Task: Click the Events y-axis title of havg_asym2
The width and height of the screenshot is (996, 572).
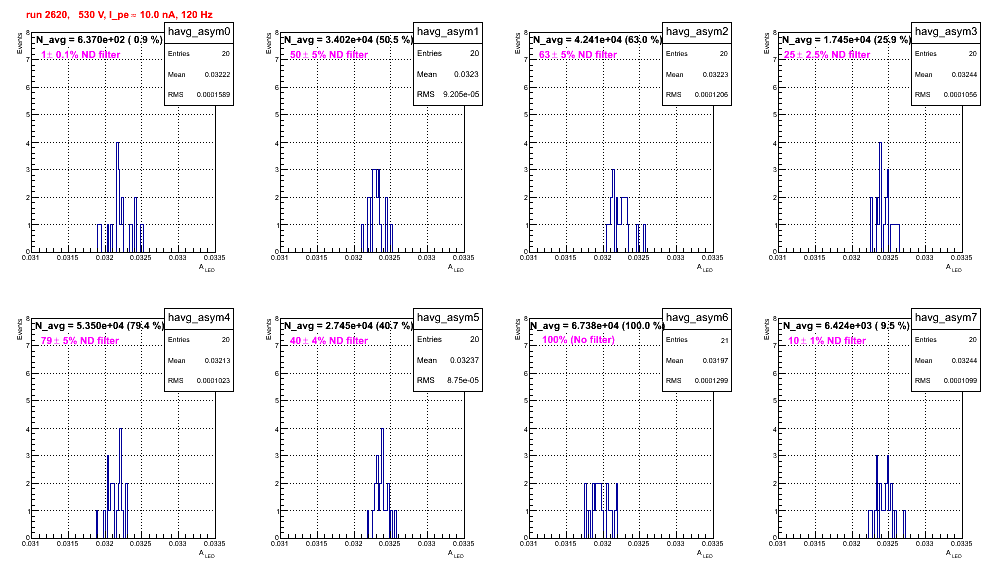Action: coord(518,43)
